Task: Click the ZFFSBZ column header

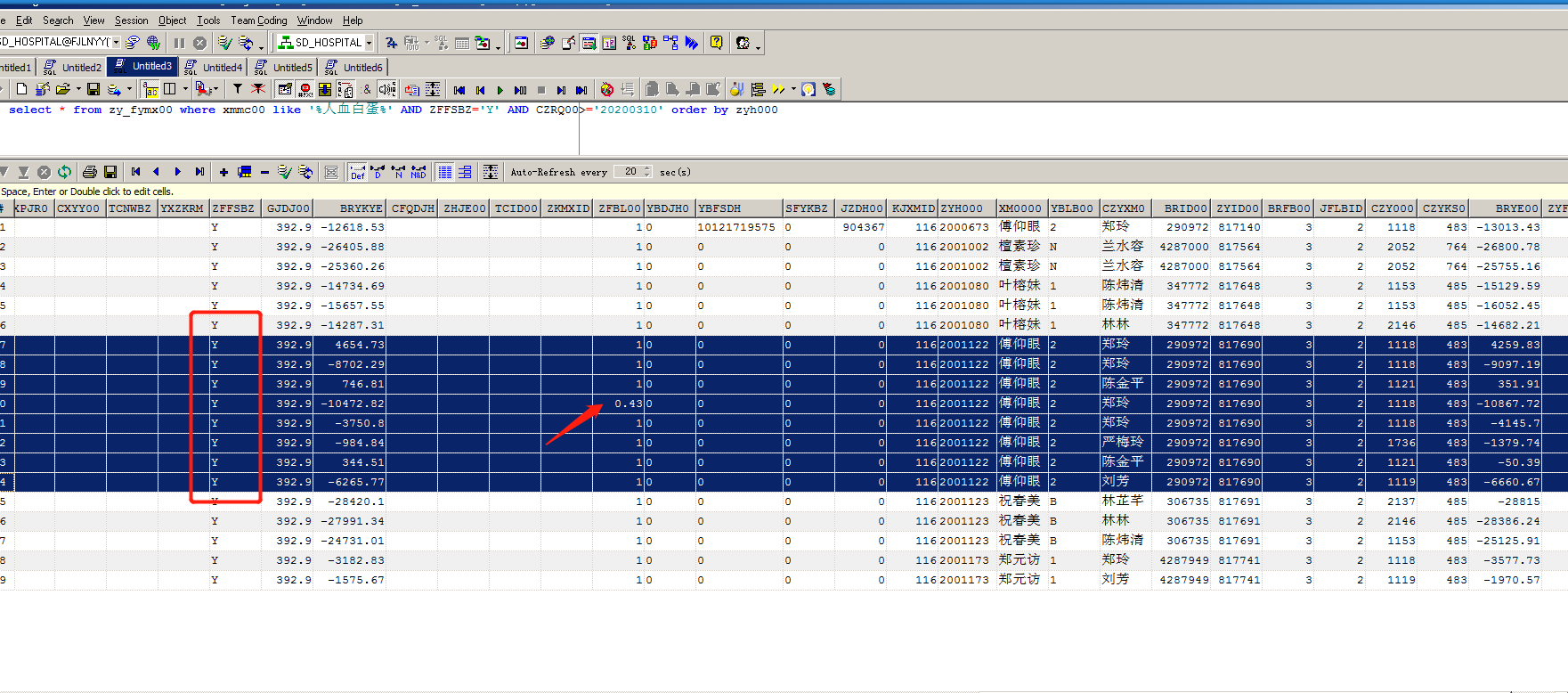Action: pyautogui.click(x=234, y=208)
